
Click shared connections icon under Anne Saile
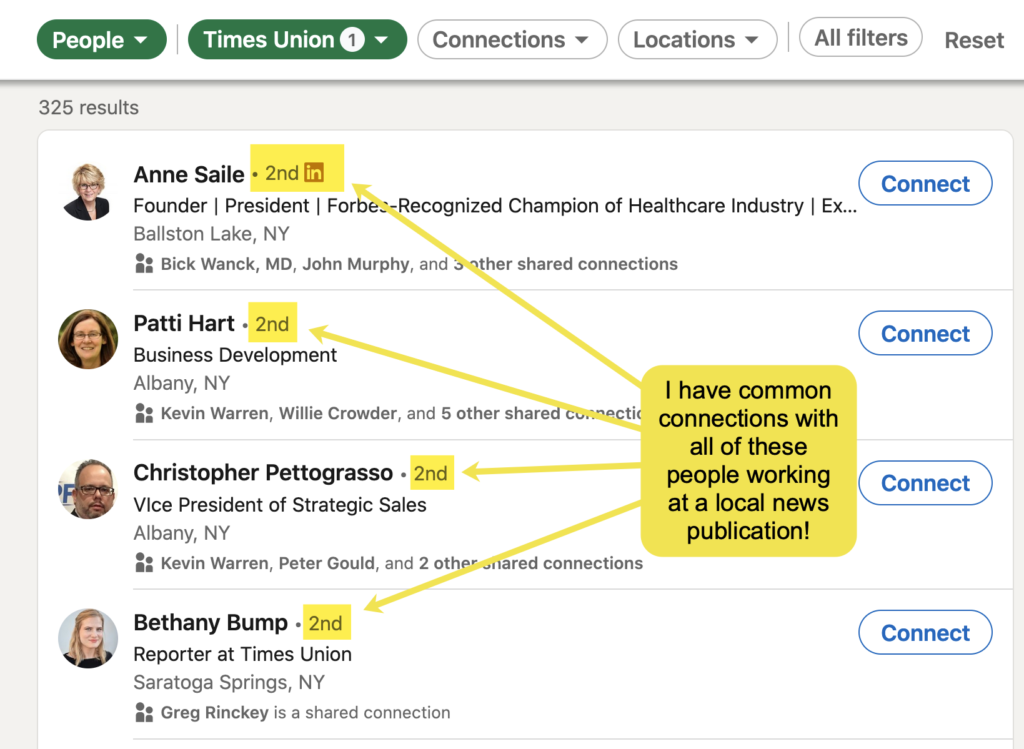click(x=144, y=264)
